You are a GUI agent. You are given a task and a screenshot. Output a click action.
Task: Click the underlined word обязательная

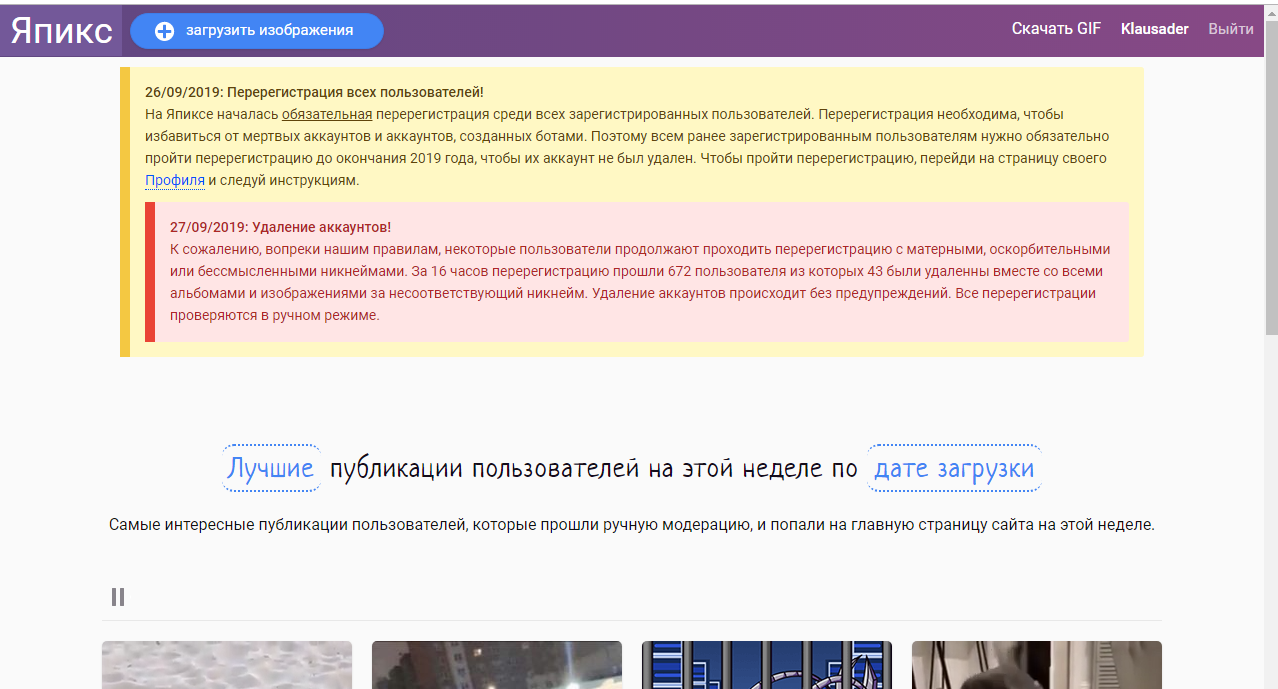click(327, 114)
